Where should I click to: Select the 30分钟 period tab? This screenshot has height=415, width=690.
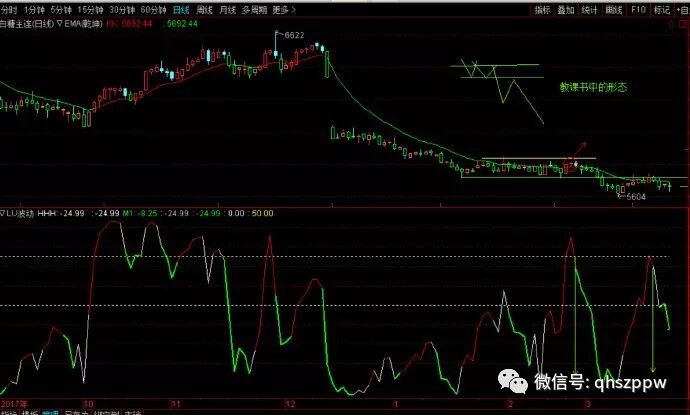point(122,10)
